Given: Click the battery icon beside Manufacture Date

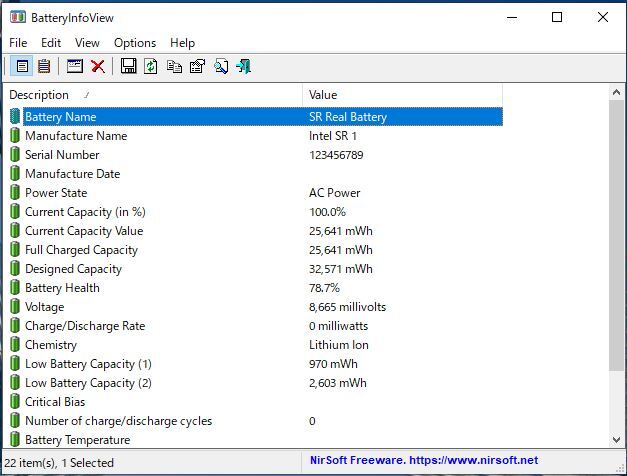Looking at the screenshot, I should (x=15, y=174).
